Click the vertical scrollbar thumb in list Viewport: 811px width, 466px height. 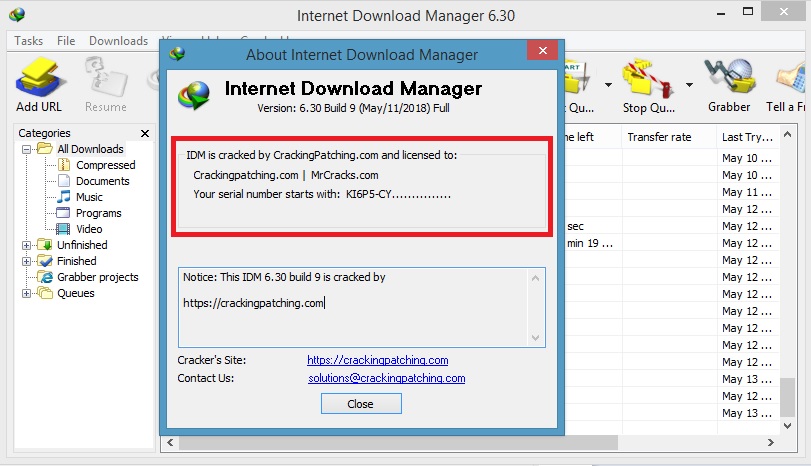click(787, 397)
